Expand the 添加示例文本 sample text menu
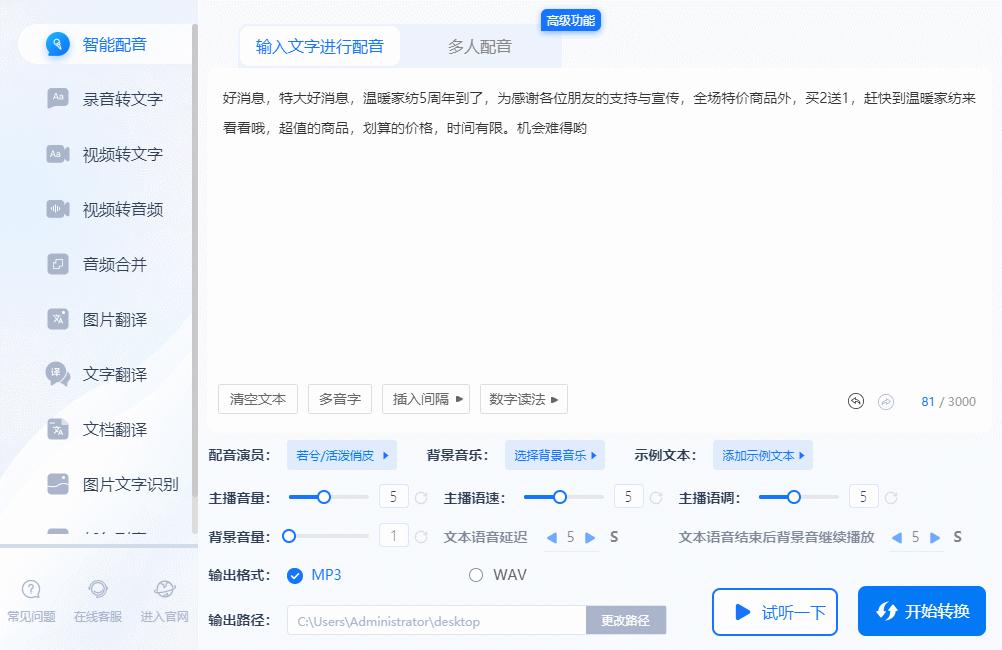 pos(762,455)
